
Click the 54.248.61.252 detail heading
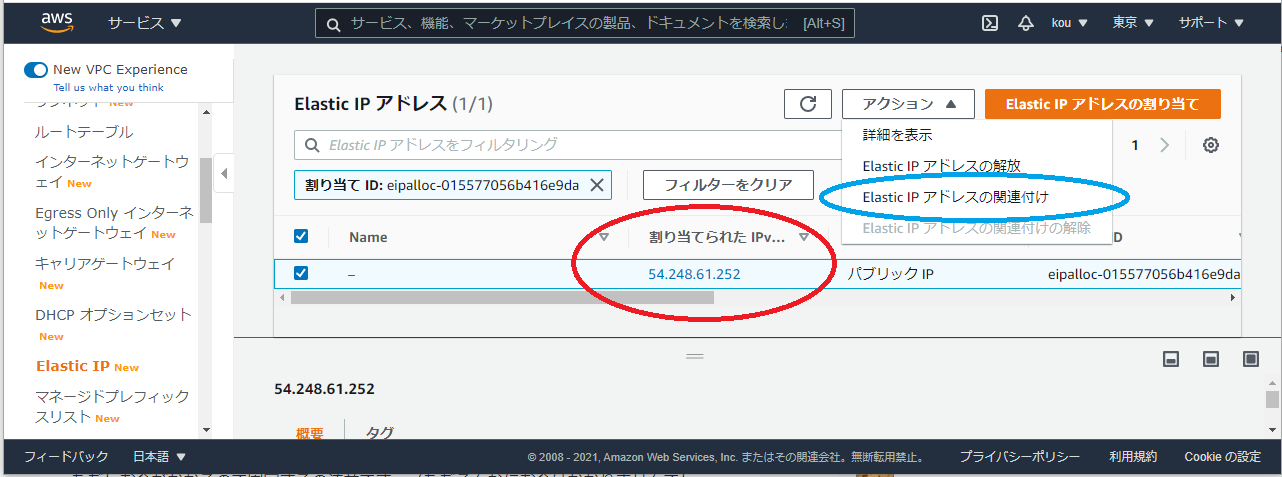(x=324, y=389)
